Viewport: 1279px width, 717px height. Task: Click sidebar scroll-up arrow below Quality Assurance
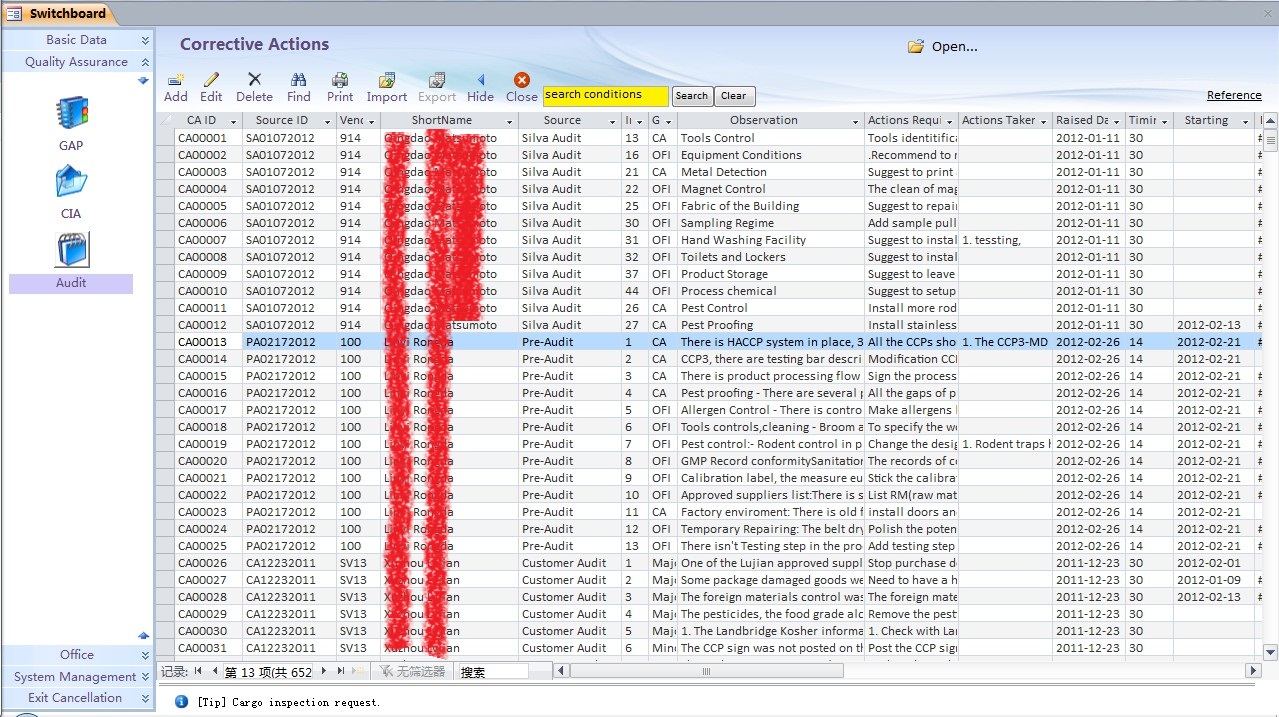pyautogui.click(x=143, y=81)
